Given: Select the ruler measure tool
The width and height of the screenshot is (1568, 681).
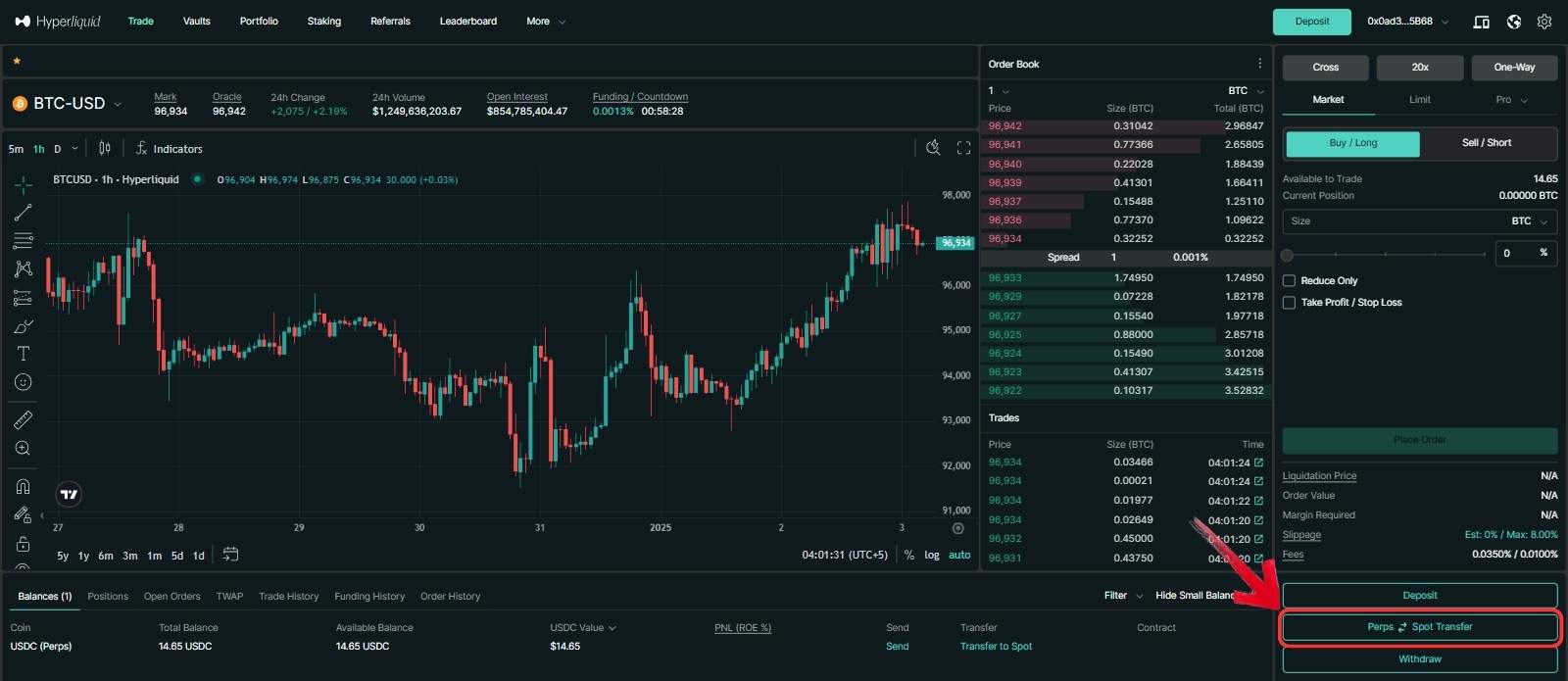Looking at the screenshot, I should tap(24, 420).
